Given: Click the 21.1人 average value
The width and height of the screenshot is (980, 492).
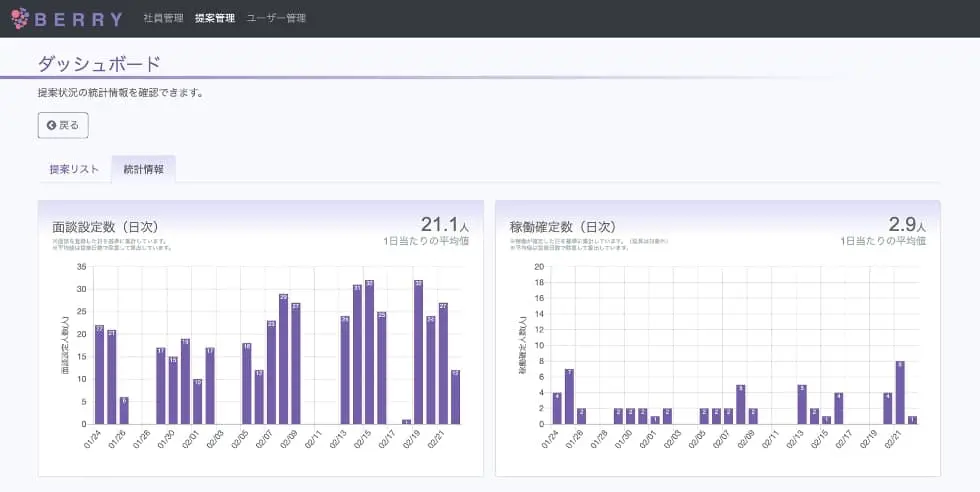Looking at the screenshot, I should [x=444, y=224].
